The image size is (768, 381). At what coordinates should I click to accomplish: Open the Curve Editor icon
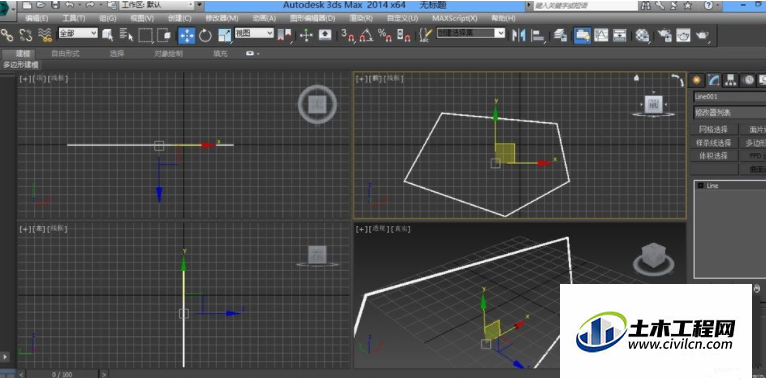point(601,35)
